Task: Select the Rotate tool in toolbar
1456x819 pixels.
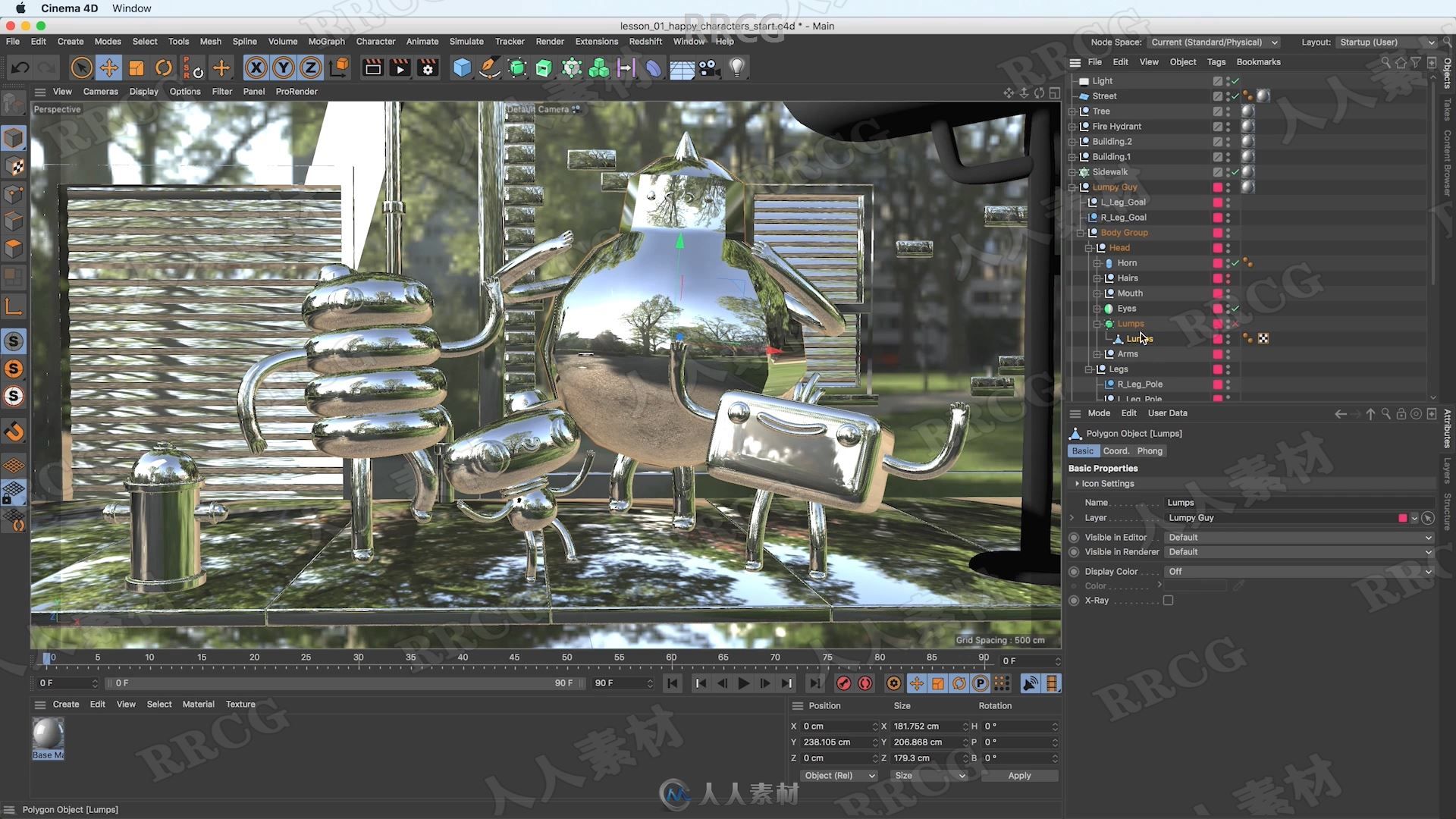Action: [165, 67]
